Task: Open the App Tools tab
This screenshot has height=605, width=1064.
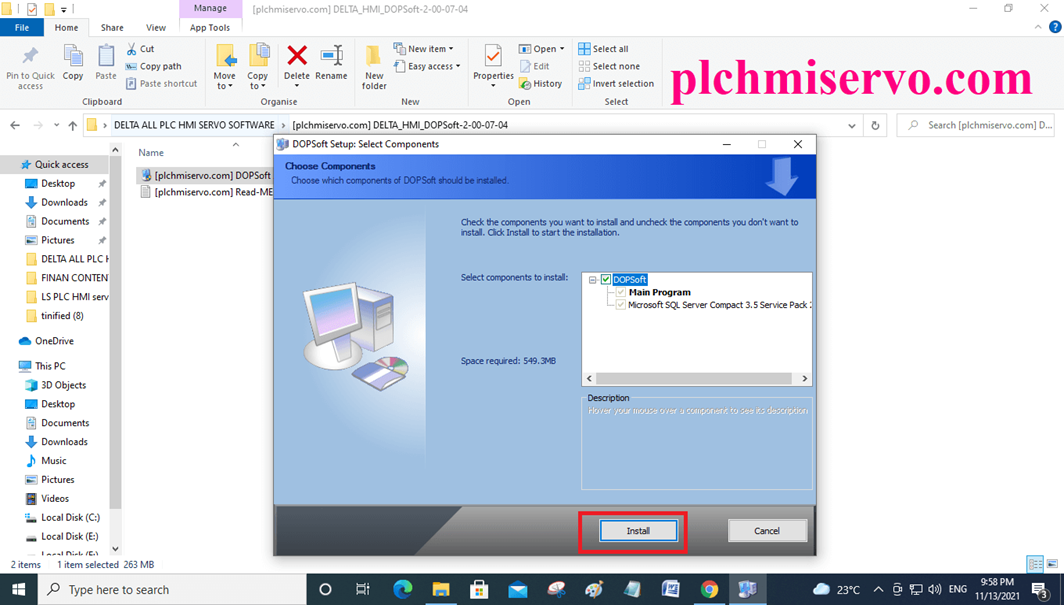Action: pyautogui.click(x=210, y=28)
